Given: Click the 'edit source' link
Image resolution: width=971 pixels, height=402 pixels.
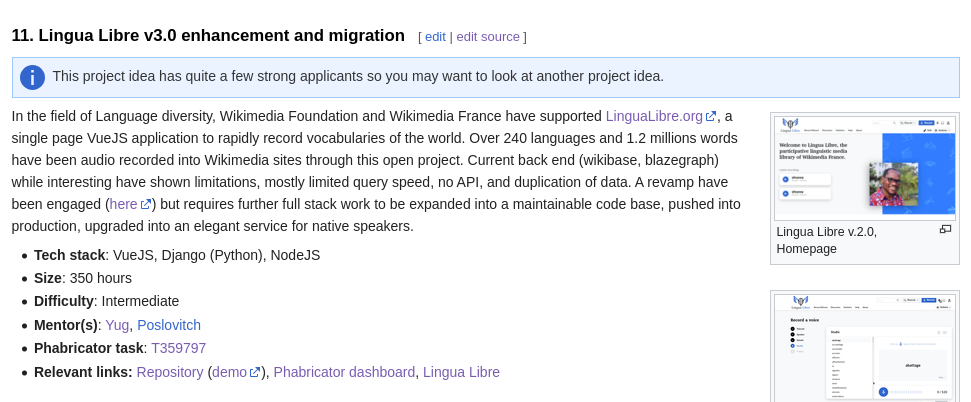Looking at the screenshot, I should coord(487,37).
